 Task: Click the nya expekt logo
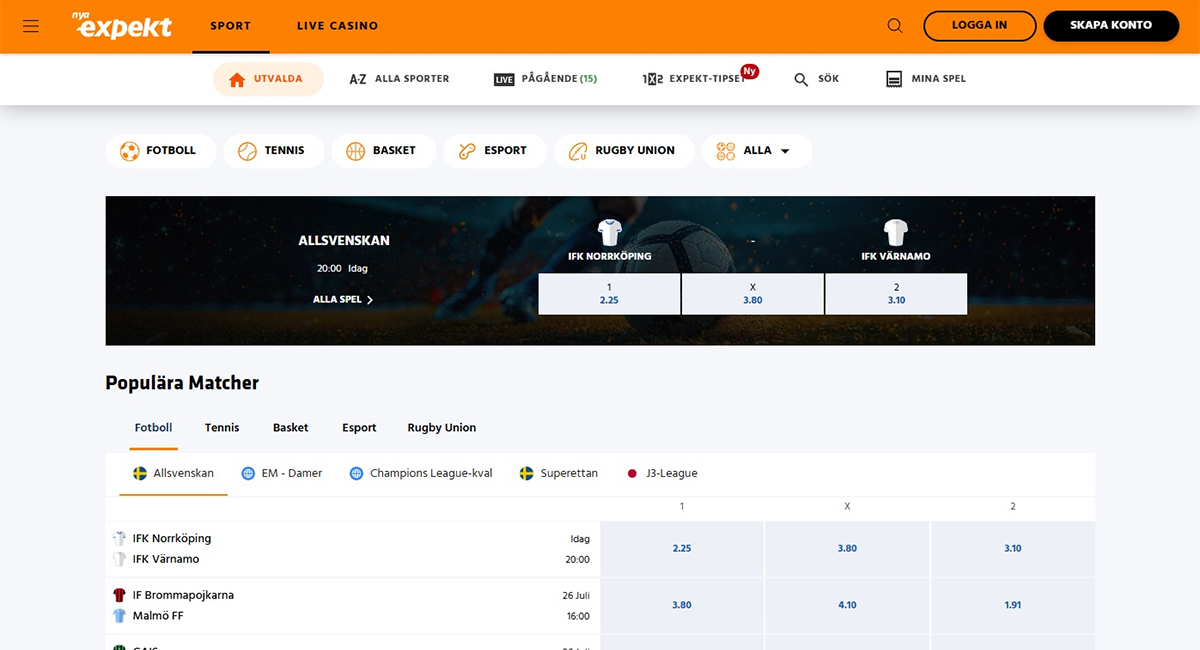tap(123, 26)
